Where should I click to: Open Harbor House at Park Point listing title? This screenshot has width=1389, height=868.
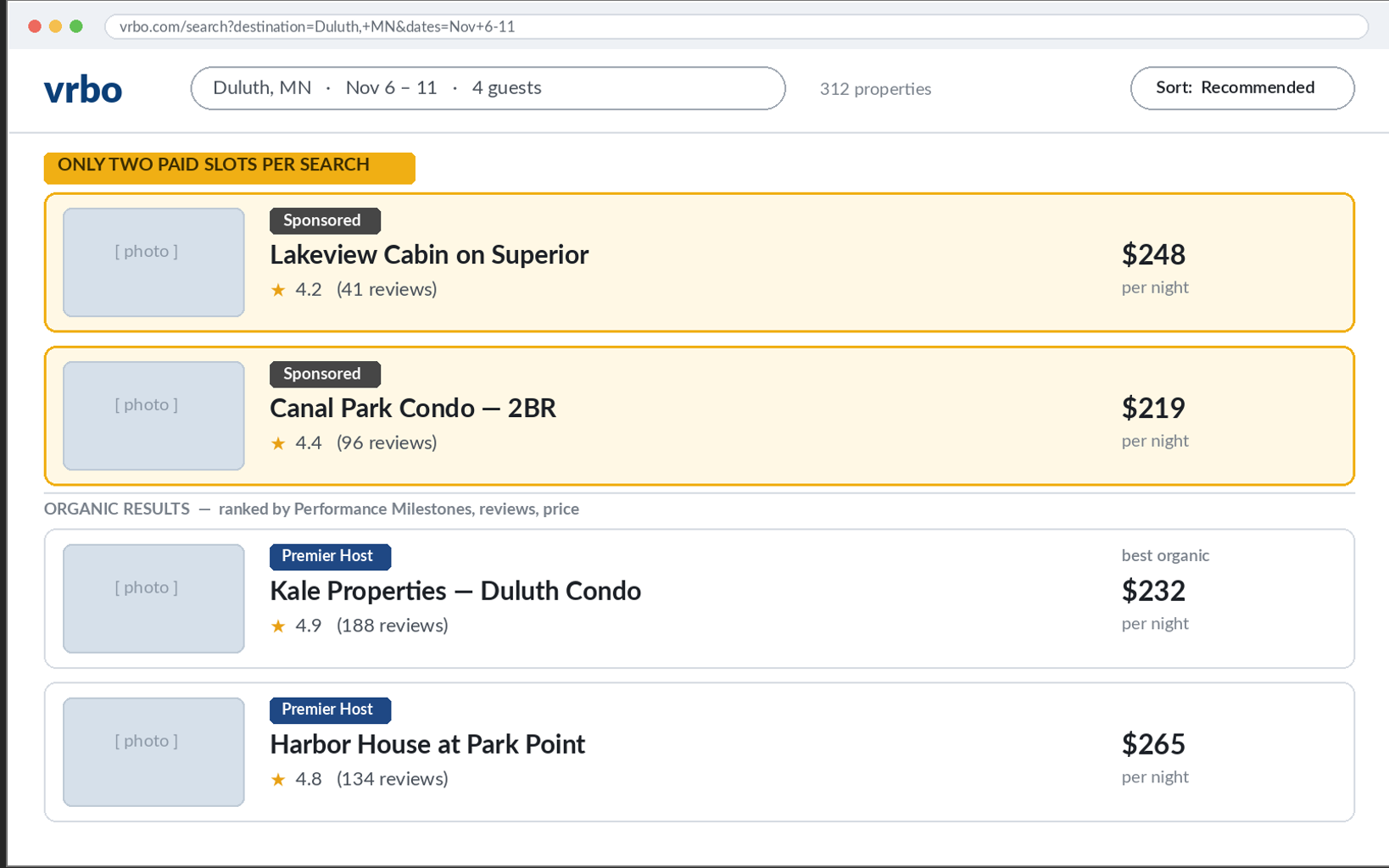(x=427, y=744)
